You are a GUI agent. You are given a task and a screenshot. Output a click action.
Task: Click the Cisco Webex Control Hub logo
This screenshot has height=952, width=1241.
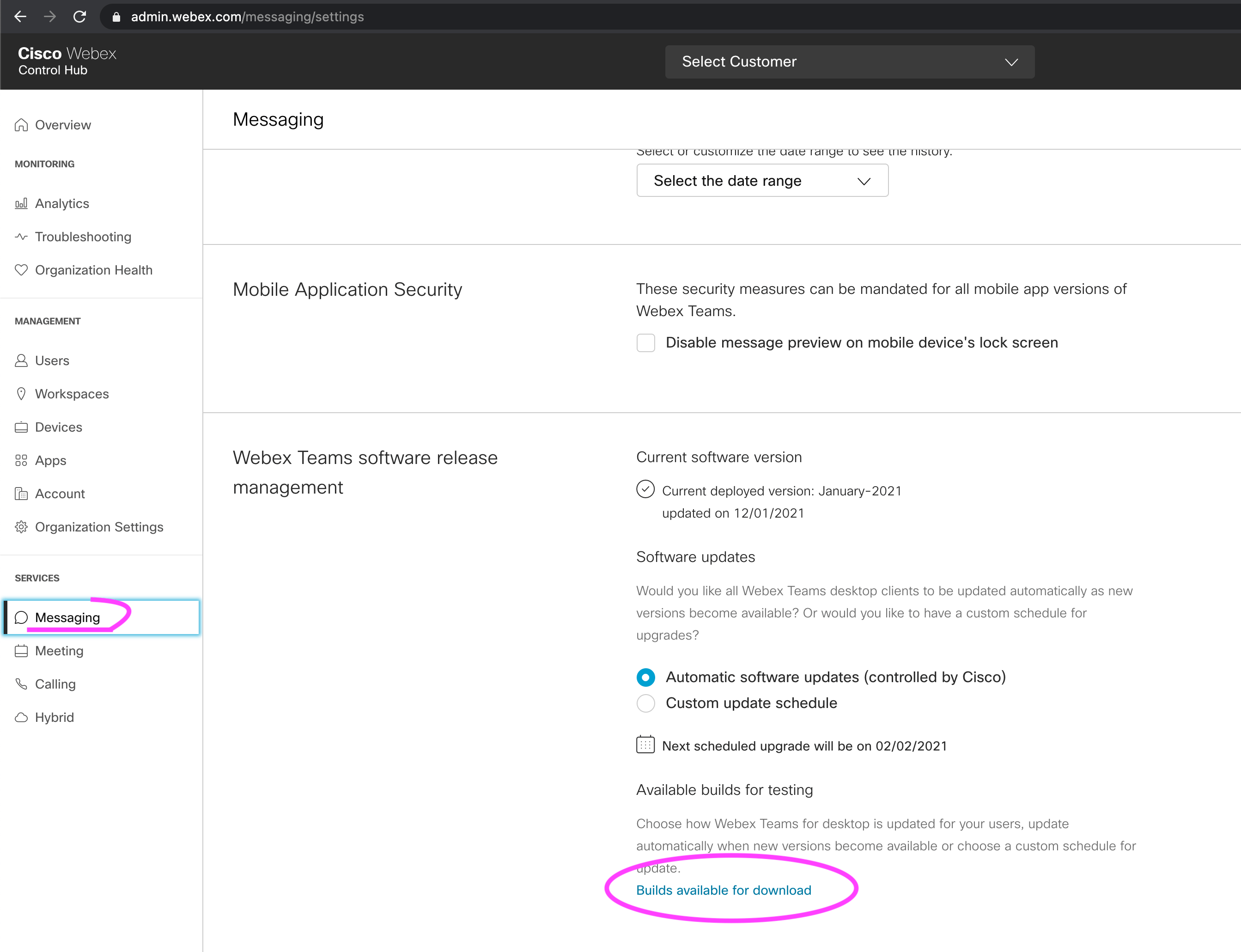coord(67,61)
